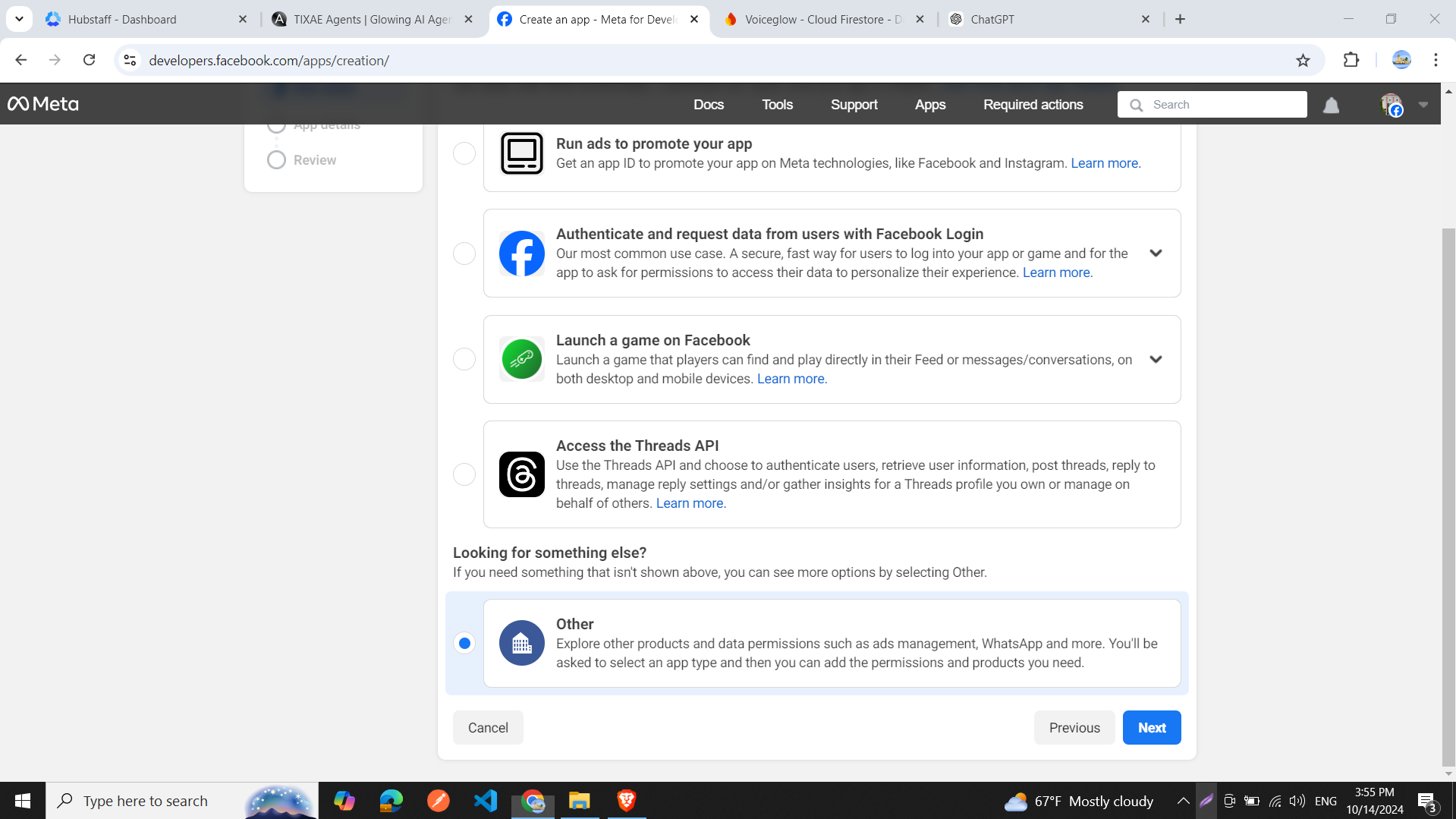This screenshot has height=819, width=1456.
Task: Open the account dropdown arrow next to avatar
Action: coord(1423,105)
